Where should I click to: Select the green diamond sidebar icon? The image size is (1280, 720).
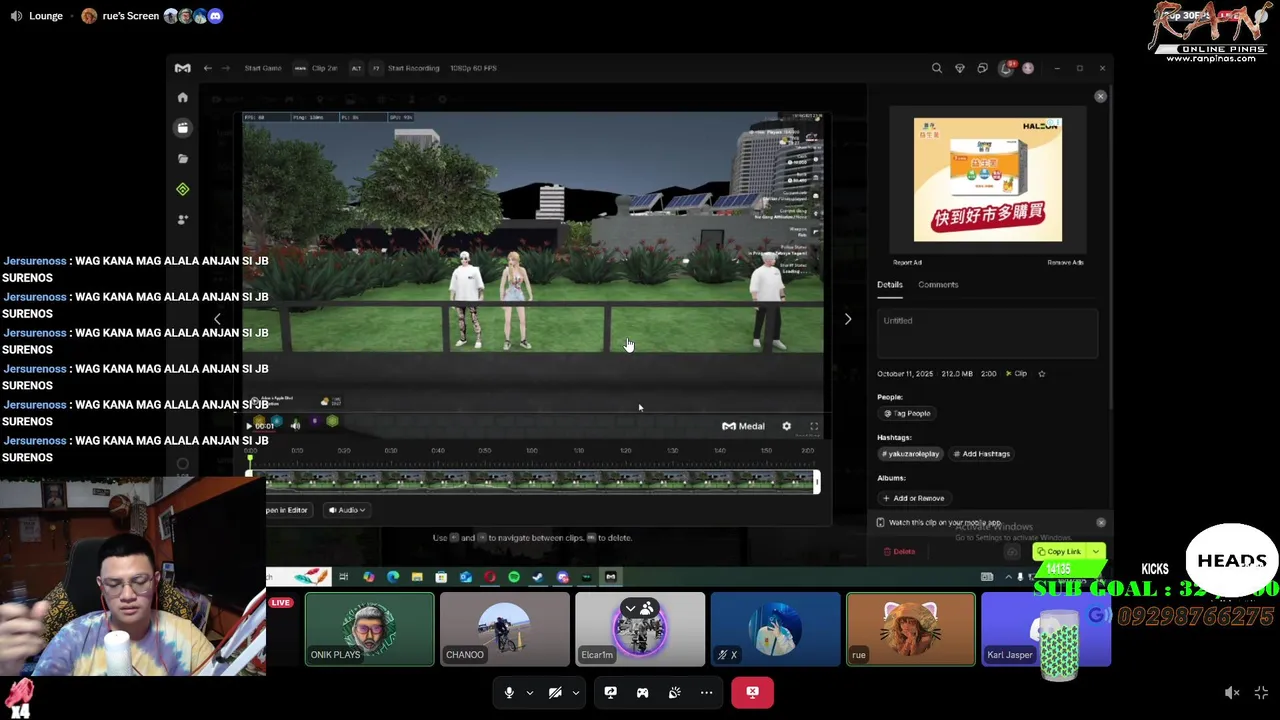pyautogui.click(x=182, y=189)
